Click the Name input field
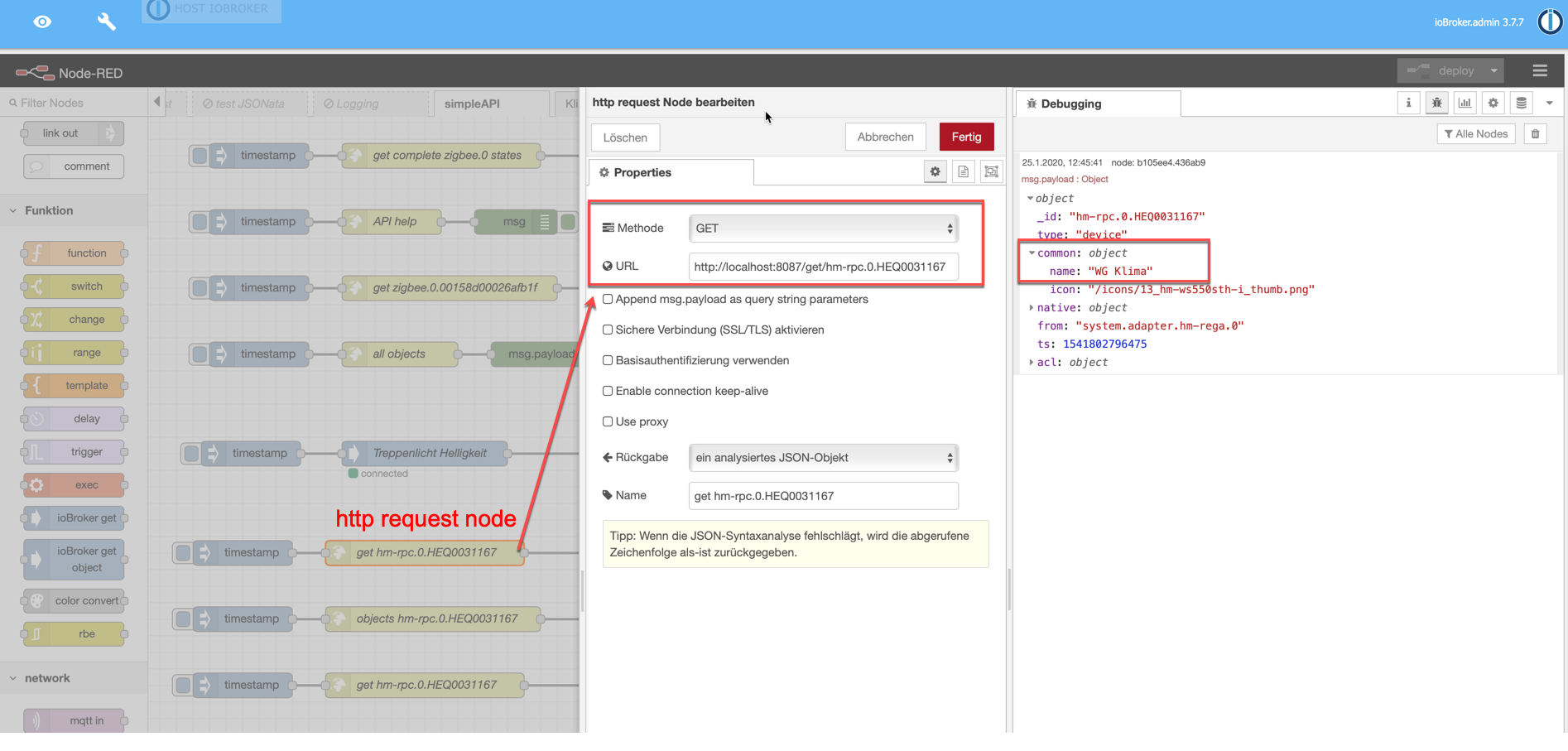The width and height of the screenshot is (1568, 751). click(x=824, y=496)
